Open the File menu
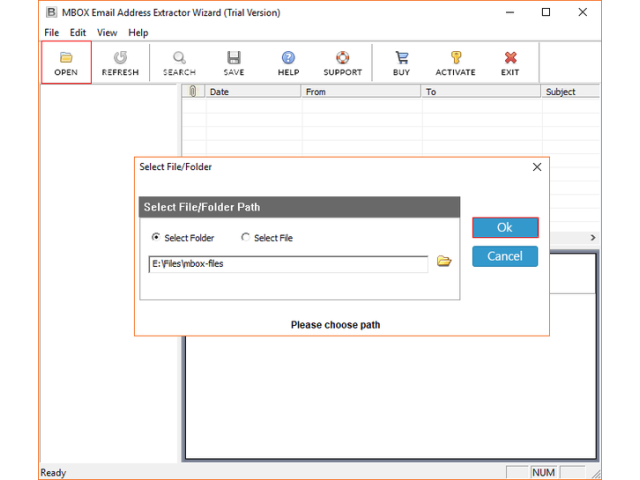 (52, 33)
